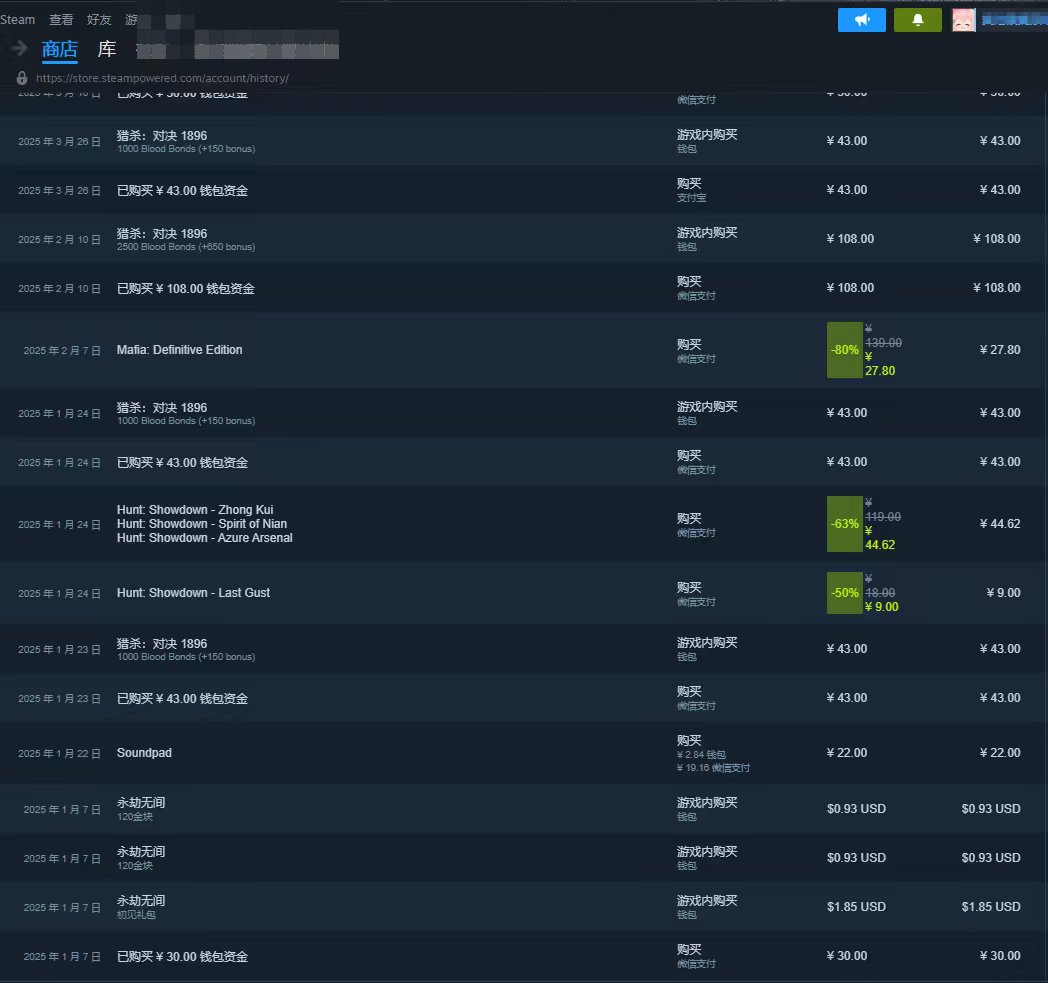Open the 好友 menu
The width and height of the screenshot is (1048, 983).
tap(99, 20)
